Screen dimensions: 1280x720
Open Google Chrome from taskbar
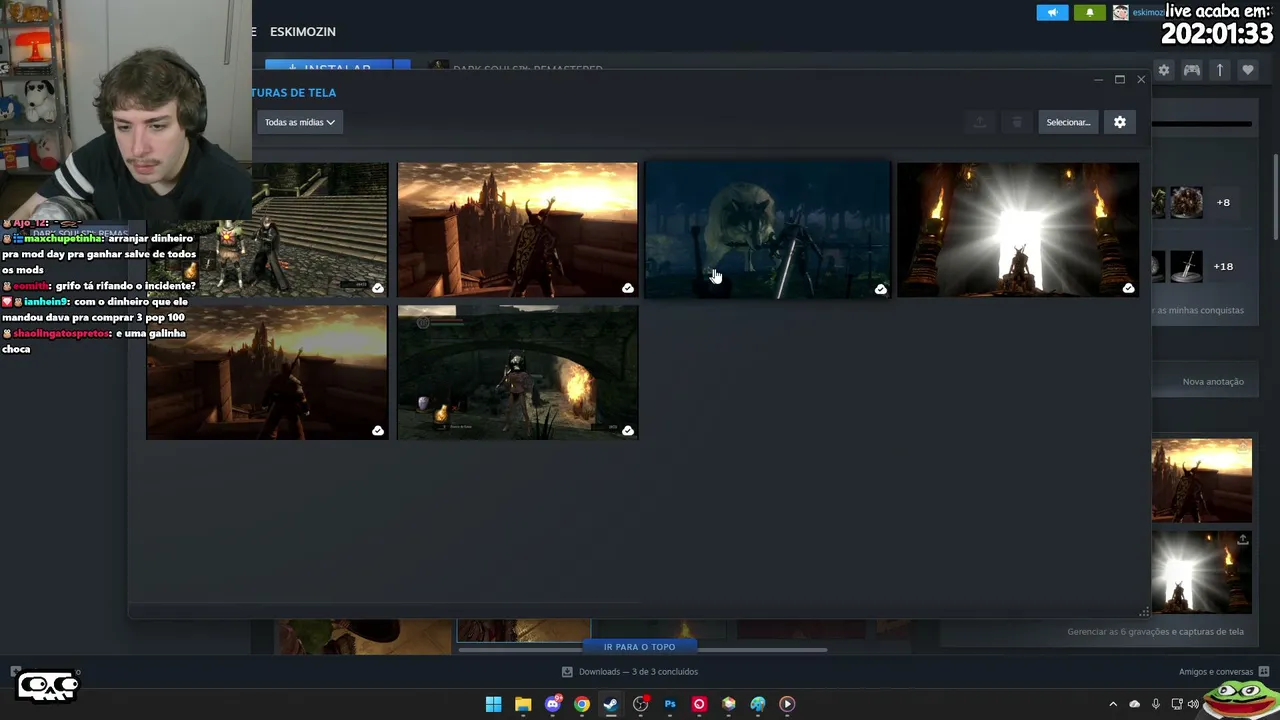[x=582, y=704]
